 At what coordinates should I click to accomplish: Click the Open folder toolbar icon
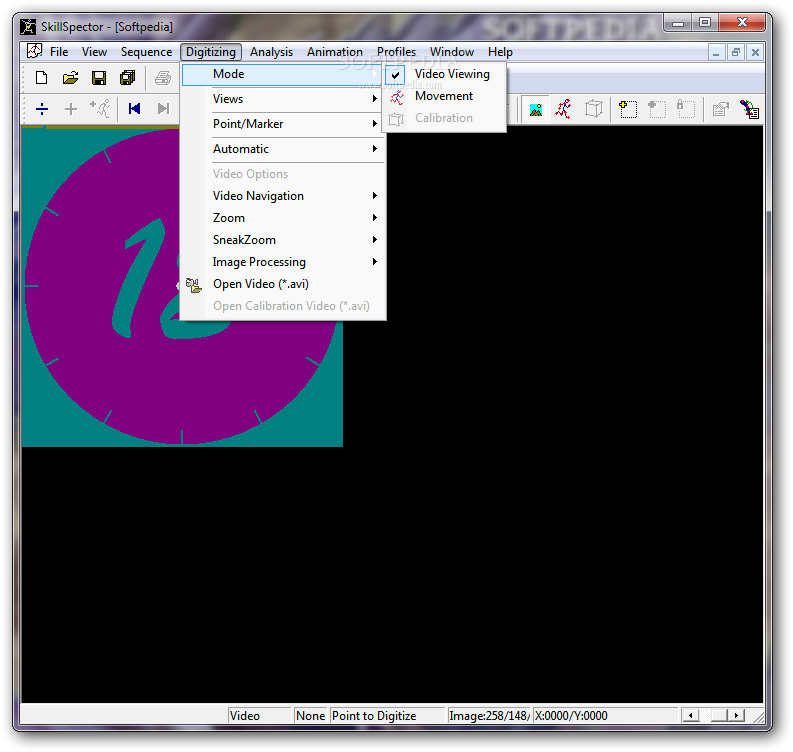(x=70, y=78)
